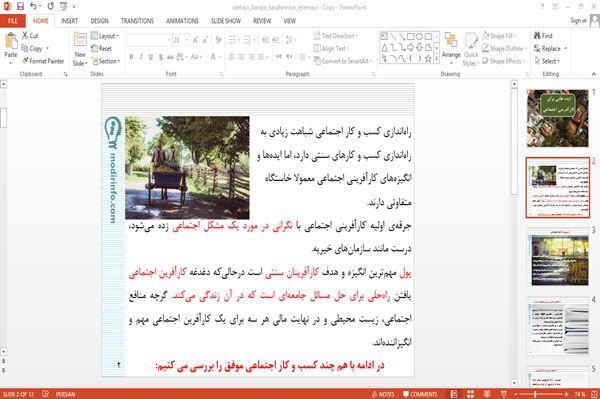Switch to the ANIMATIONS tab
600x399 pixels.
[x=182, y=21]
